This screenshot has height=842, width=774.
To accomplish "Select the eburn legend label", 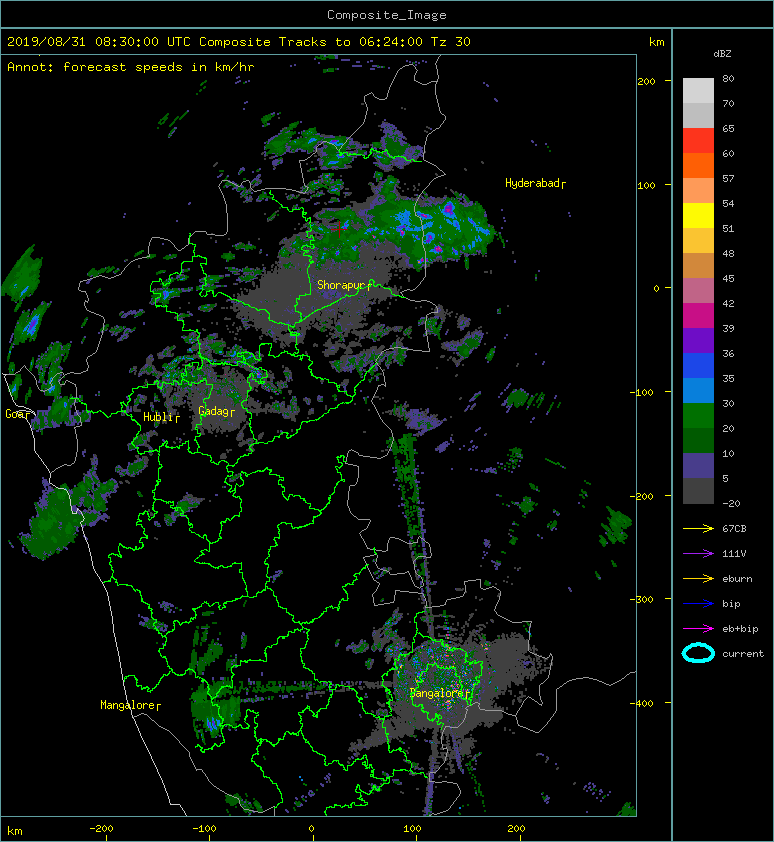I will (x=737, y=579).
